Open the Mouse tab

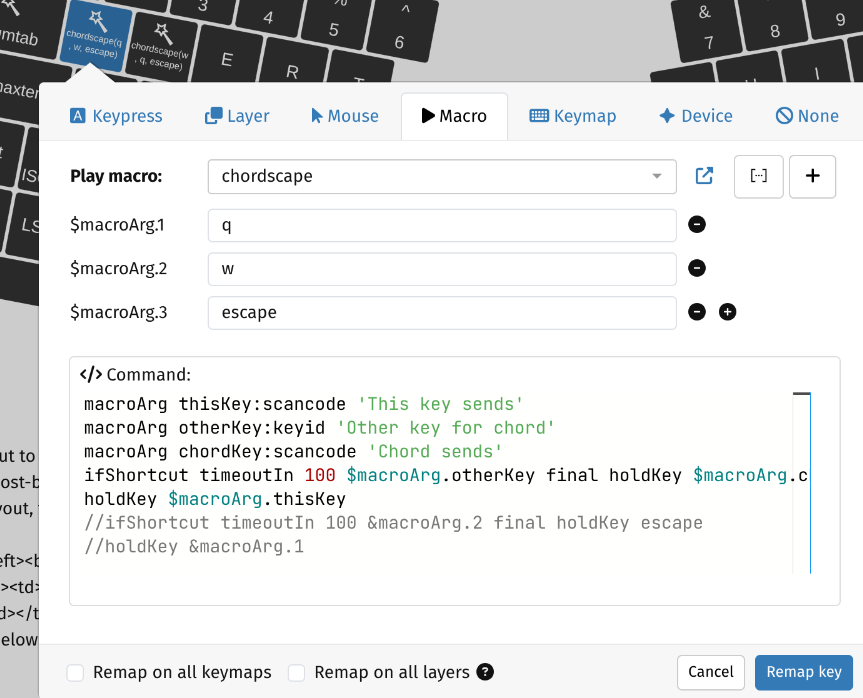point(345,116)
